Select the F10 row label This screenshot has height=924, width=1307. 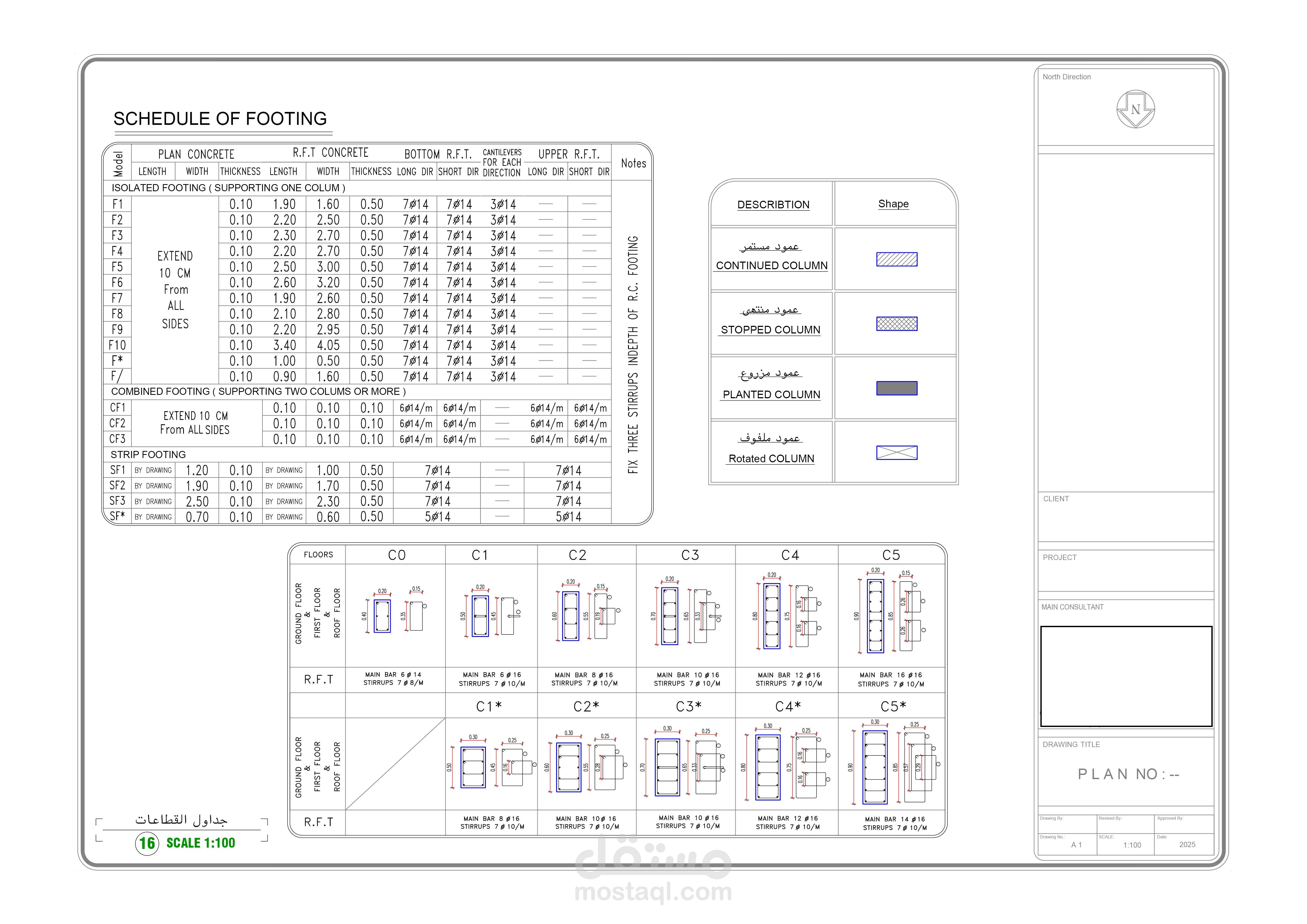click(117, 345)
